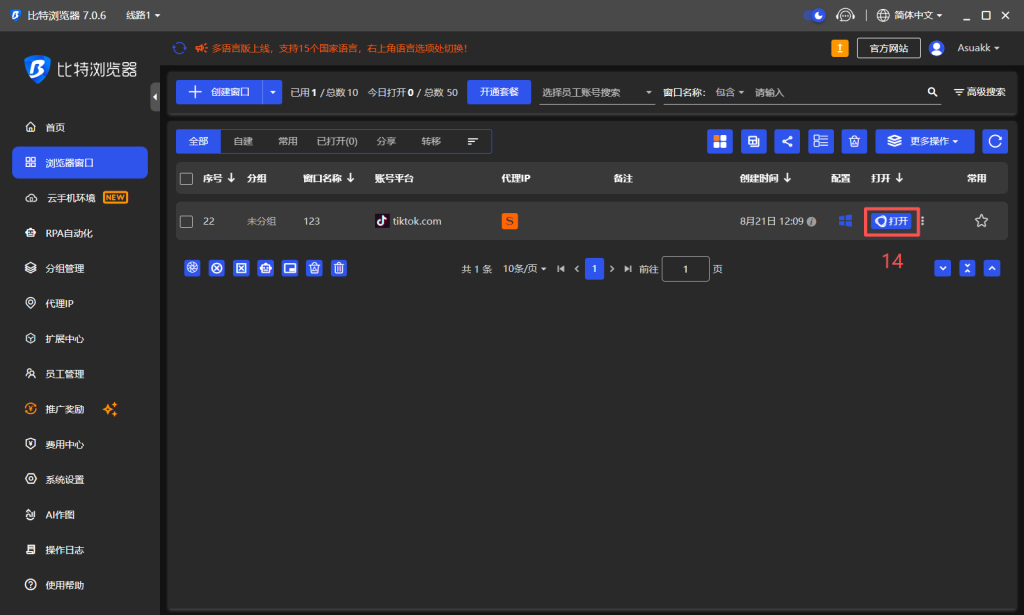This screenshot has width=1024, height=615.
Task: Open the 官方网站 link
Action: 888,47
